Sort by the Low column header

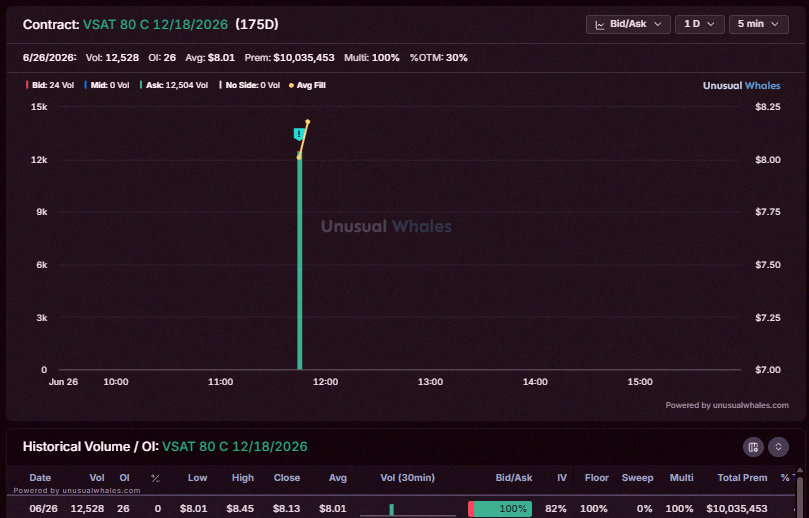197,478
